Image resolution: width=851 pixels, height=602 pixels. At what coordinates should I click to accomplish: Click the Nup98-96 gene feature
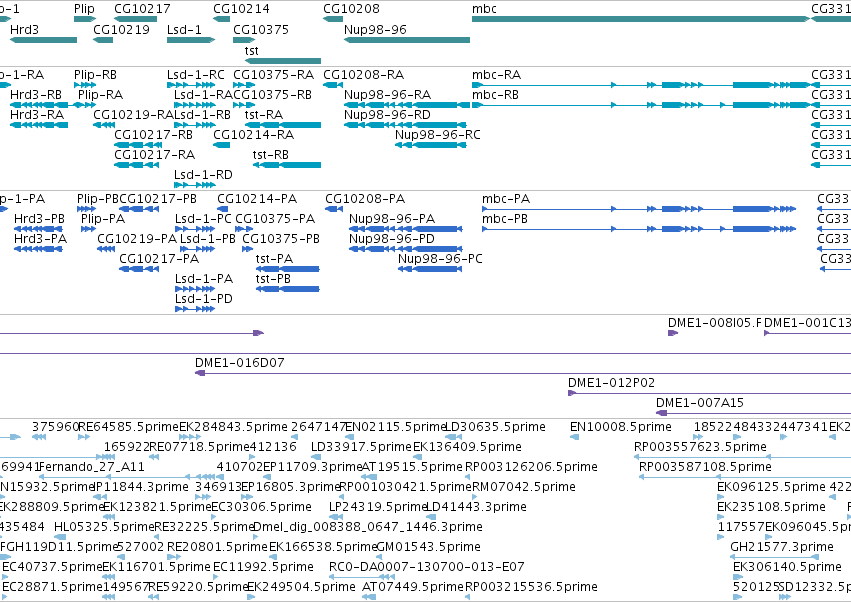click(407, 40)
